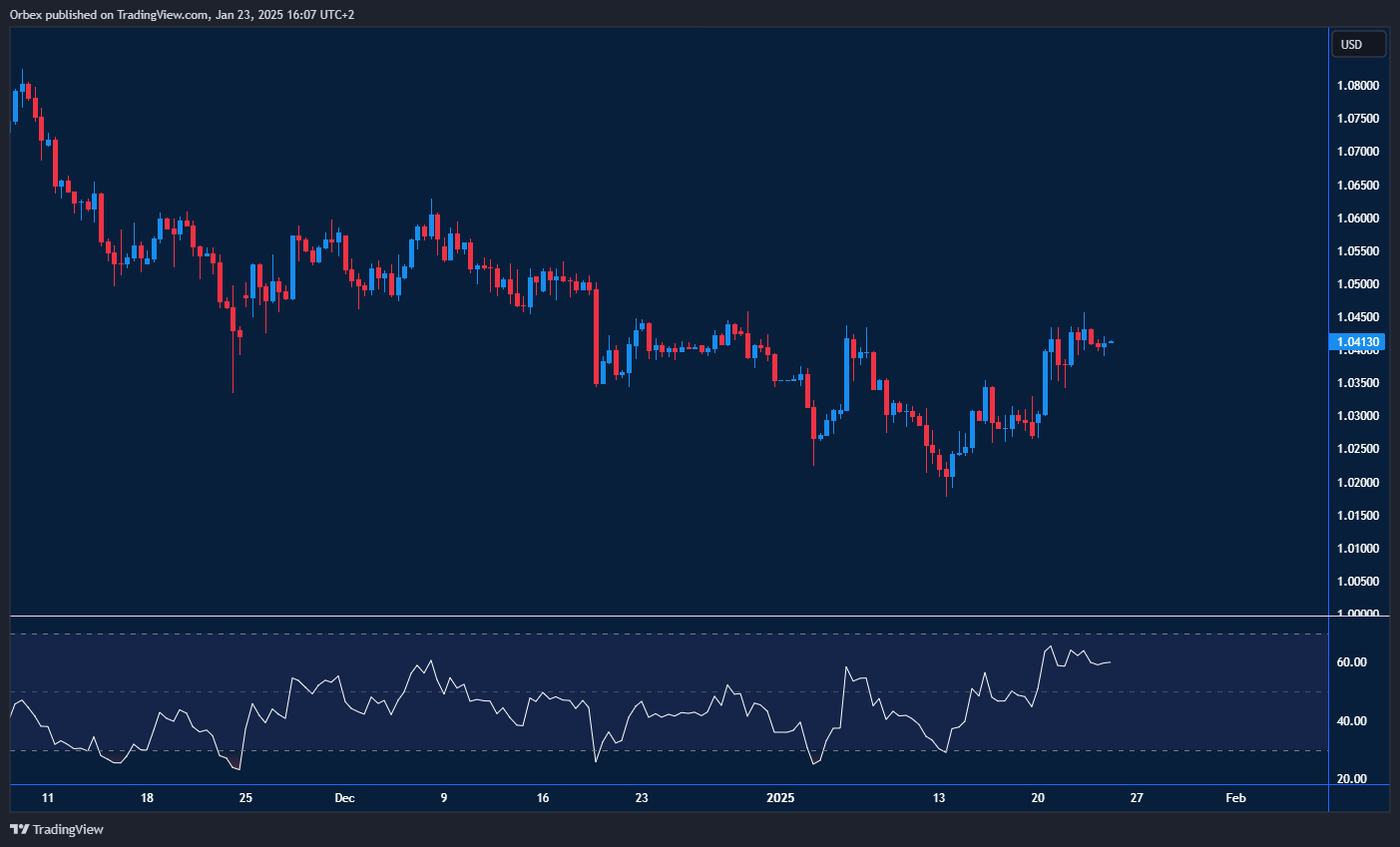Click the 1.08000 price scale value
Image resolution: width=1400 pixels, height=847 pixels.
[1358, 85]
